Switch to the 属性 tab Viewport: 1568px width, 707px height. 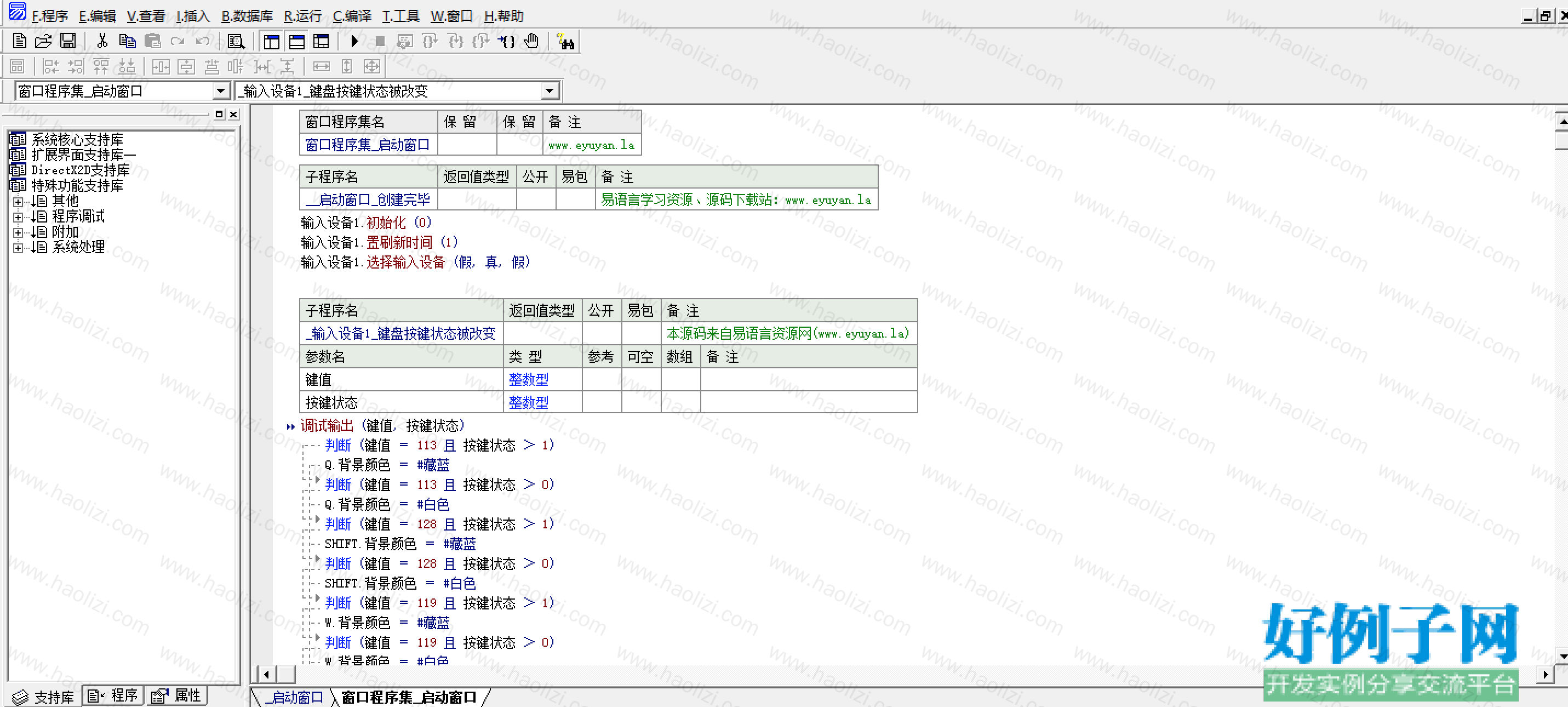pos(176,695)
